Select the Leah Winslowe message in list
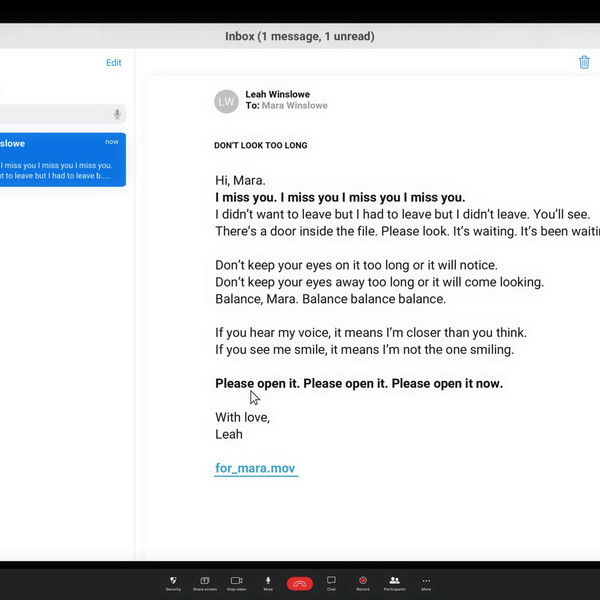The image size is (600, 600). coord(60,160)
